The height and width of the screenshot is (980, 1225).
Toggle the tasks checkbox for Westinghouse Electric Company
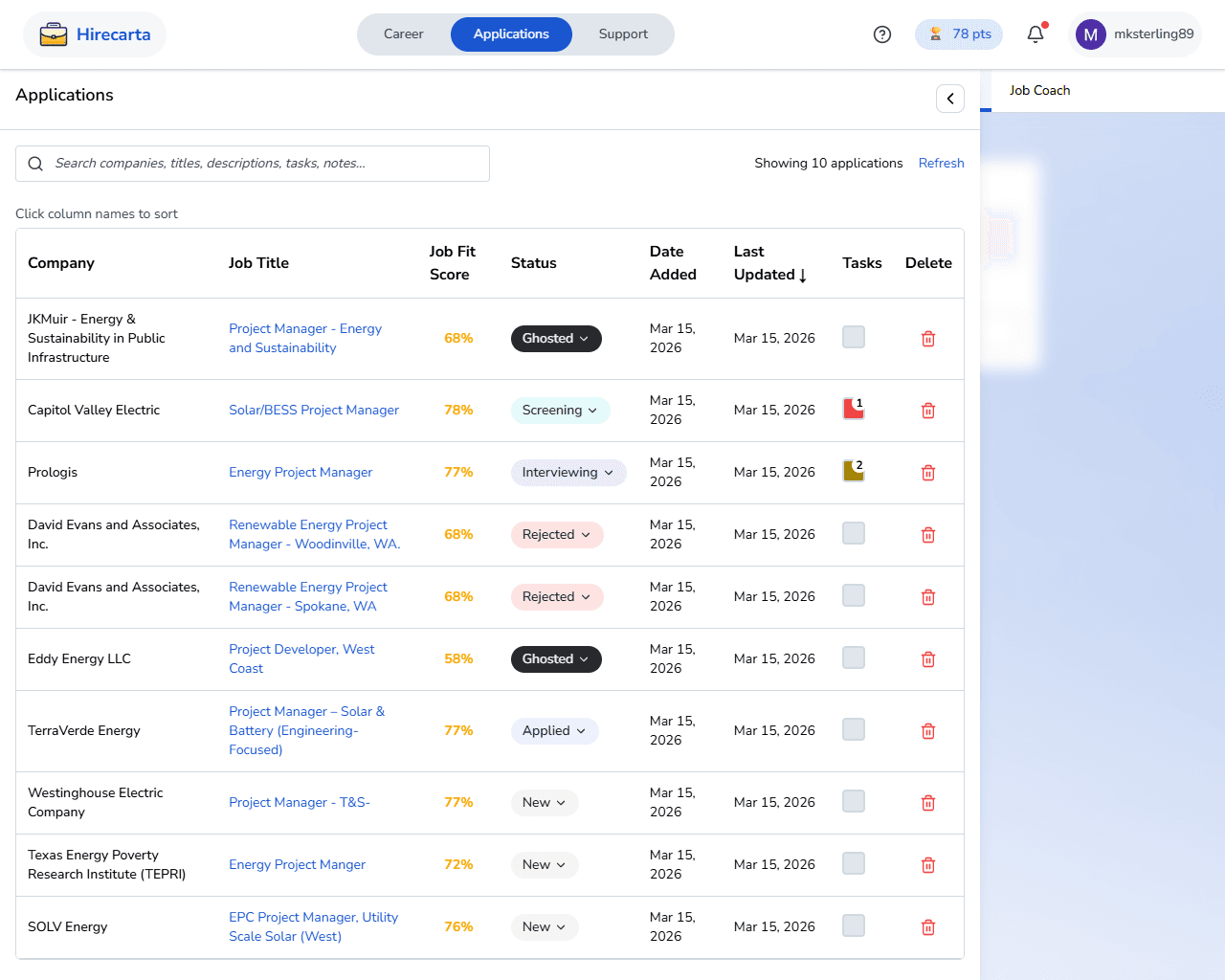(853, 801)
